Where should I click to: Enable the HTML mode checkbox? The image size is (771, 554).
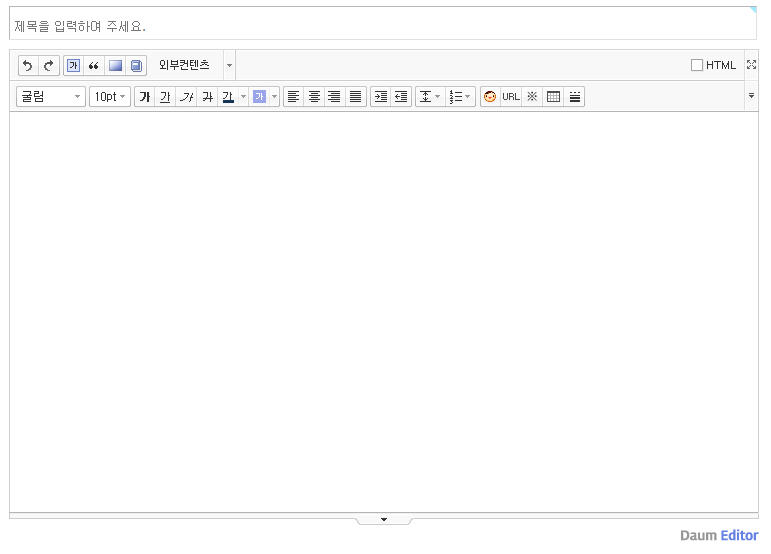click(697, 66)
